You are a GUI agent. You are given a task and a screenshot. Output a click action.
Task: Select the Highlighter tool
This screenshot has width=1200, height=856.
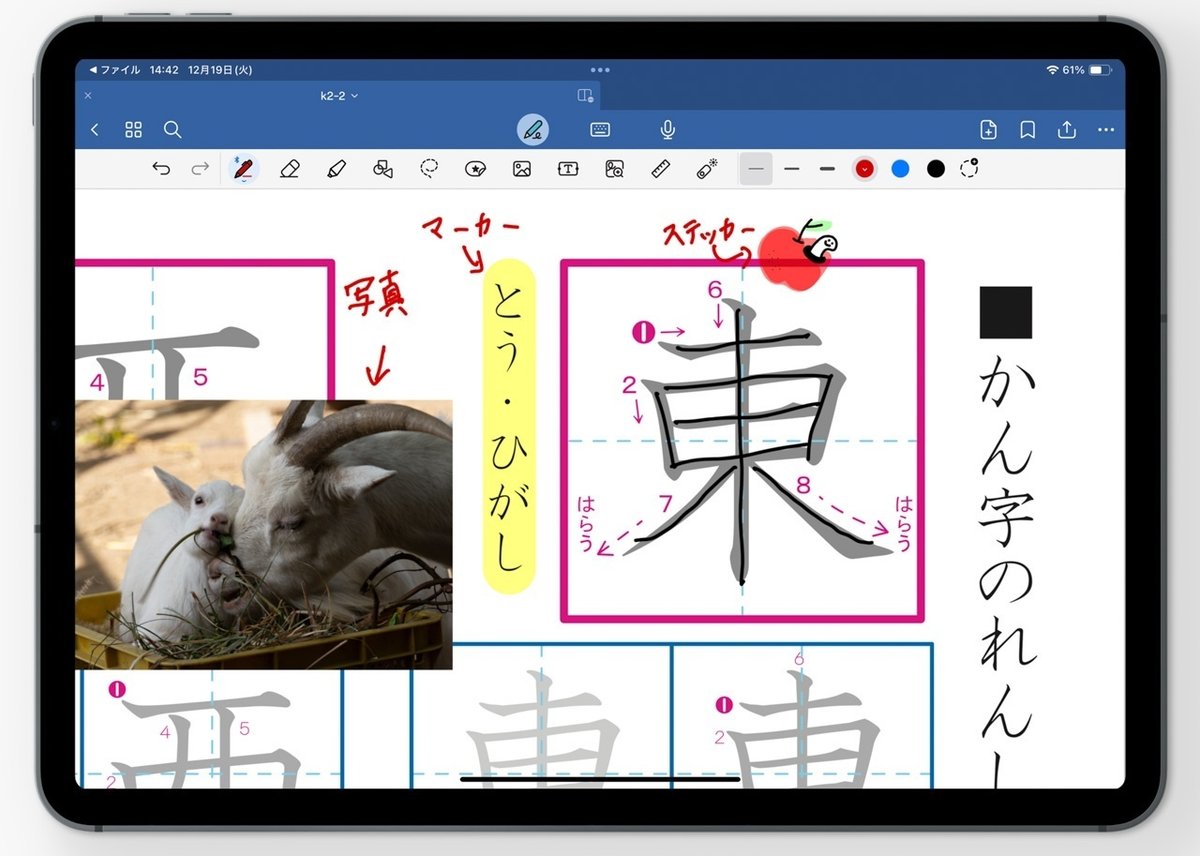pyautogui.click(x=336, y=169)
